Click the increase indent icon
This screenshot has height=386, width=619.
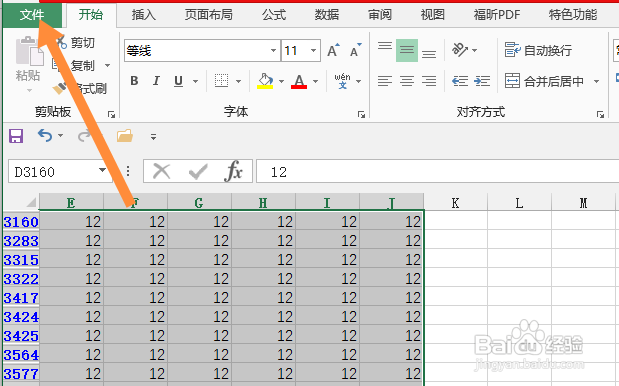click(x=482, y=81)
